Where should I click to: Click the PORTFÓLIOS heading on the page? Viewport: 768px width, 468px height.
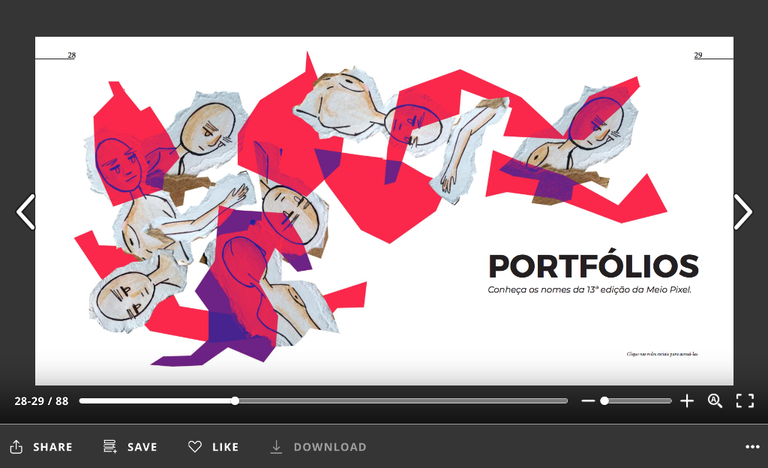593,266
